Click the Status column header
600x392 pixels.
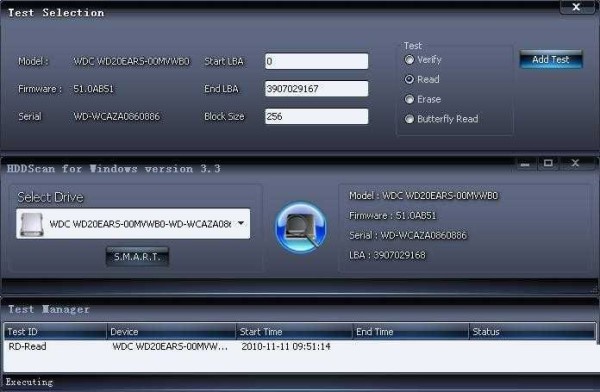[x=532, y=332]
